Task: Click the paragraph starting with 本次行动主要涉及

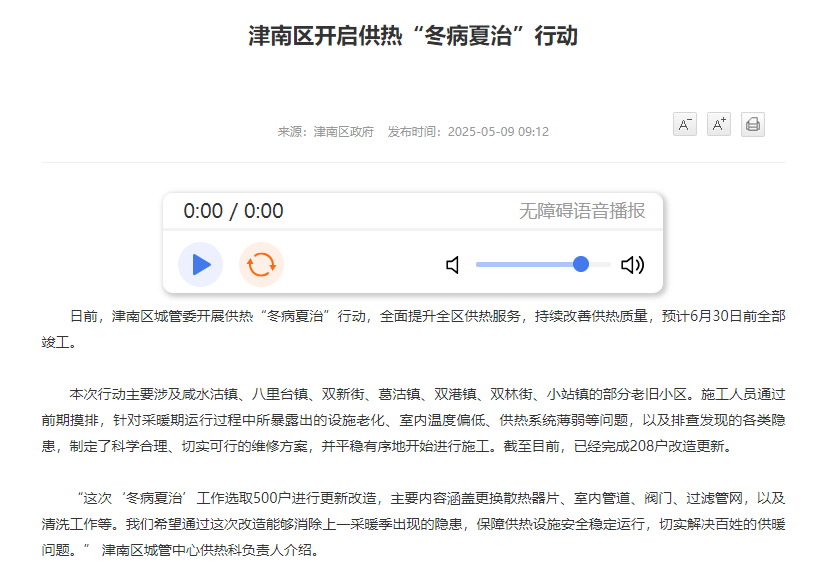Action: pyautogui.click(x=413, y=420)
